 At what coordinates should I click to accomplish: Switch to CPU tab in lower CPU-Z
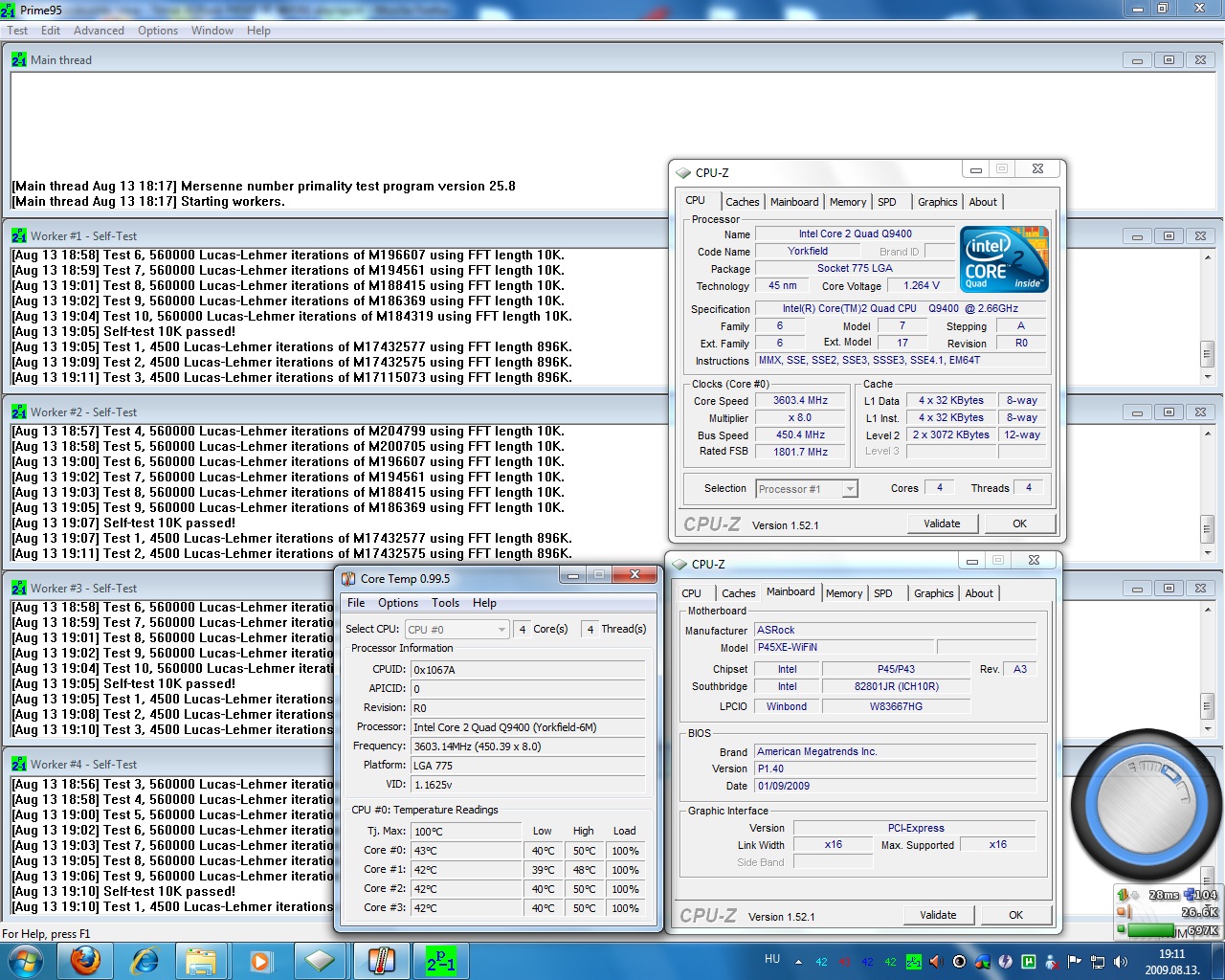[x=691, y=593]
